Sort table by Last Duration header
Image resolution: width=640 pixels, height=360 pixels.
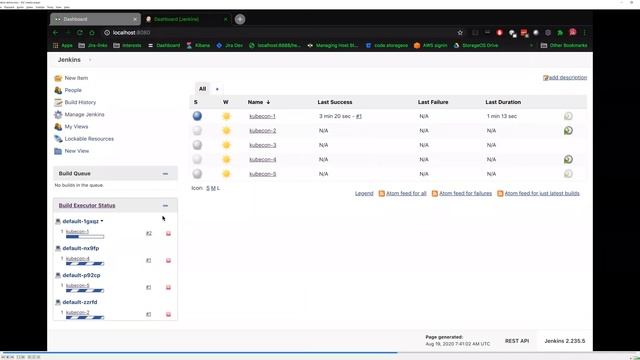(x=503, y=102)
